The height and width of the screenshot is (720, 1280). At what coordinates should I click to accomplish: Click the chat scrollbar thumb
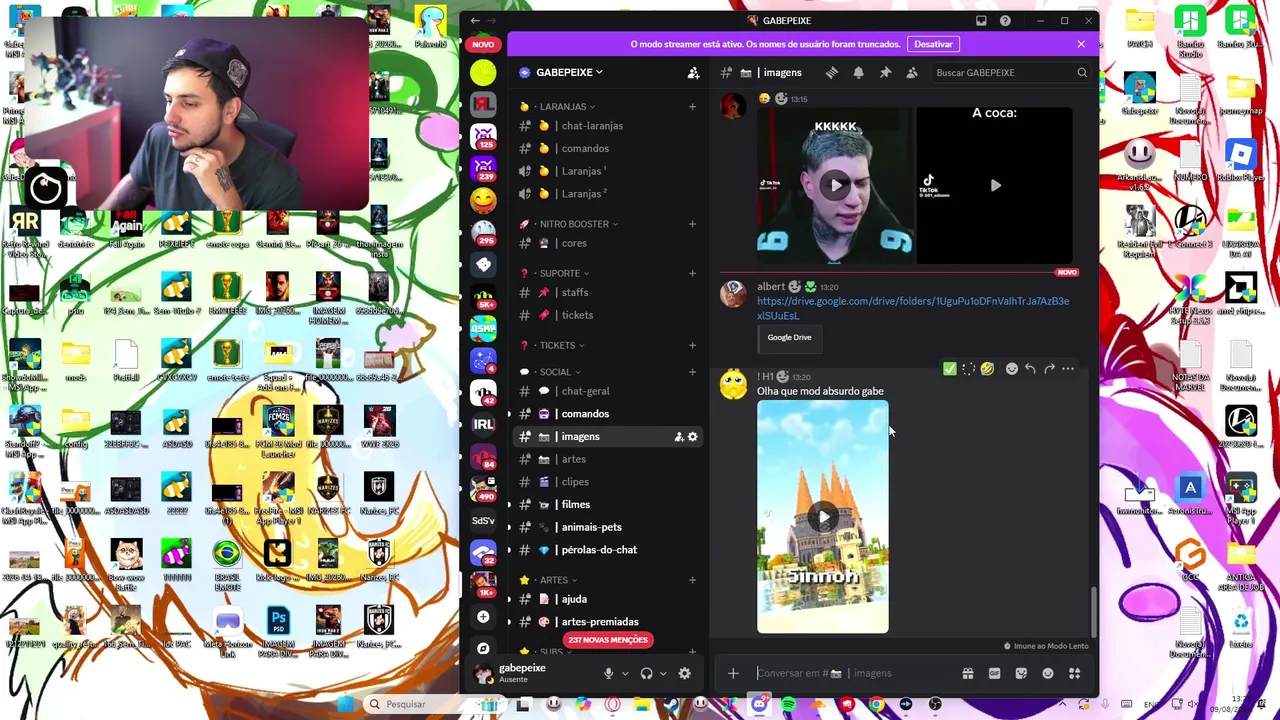click(1094, 611)
